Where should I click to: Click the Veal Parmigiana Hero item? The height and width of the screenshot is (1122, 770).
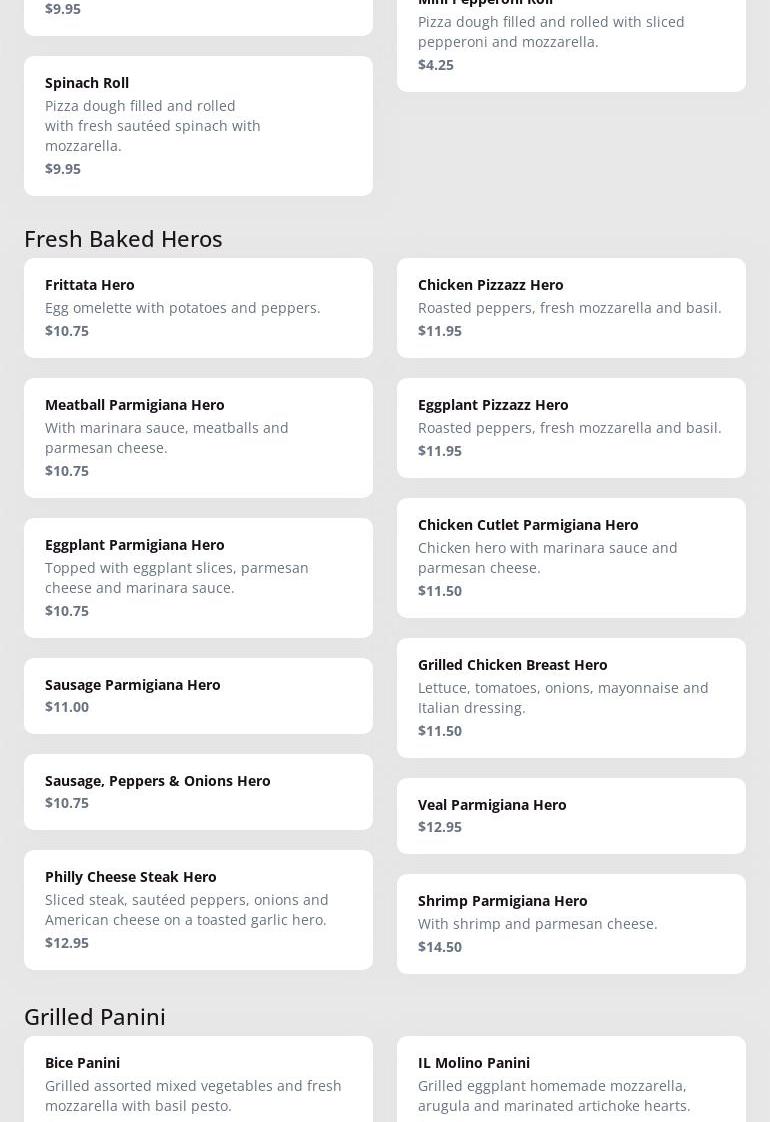pos(571,815)
